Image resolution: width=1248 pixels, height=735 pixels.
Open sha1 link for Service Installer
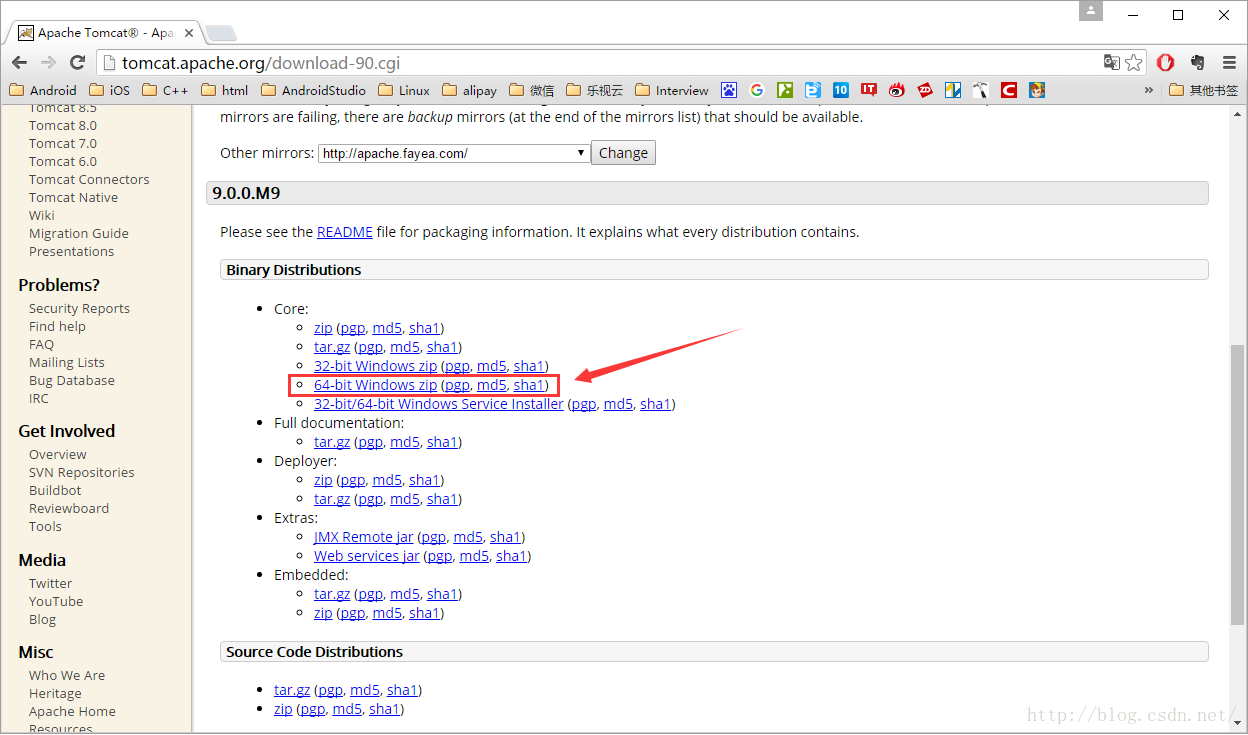coord(655,404)
